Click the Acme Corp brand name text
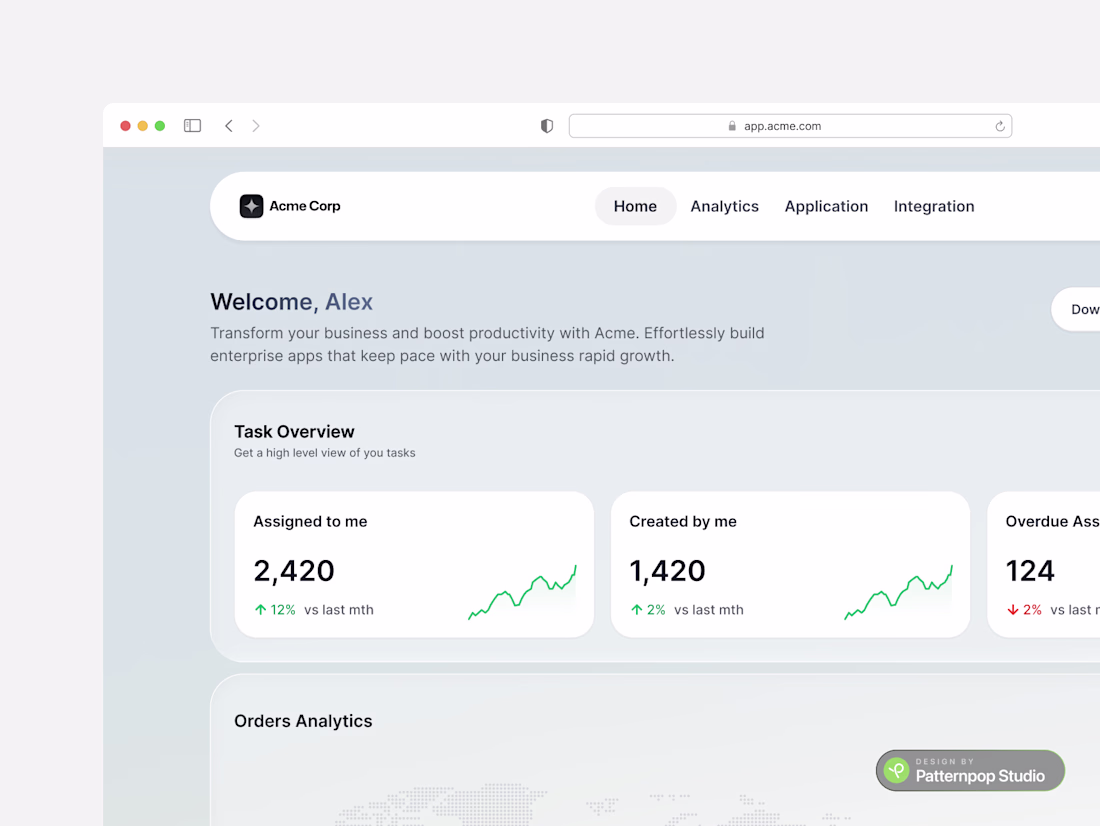This screenshot has width=1100, height=826. (x=305, y=206)
